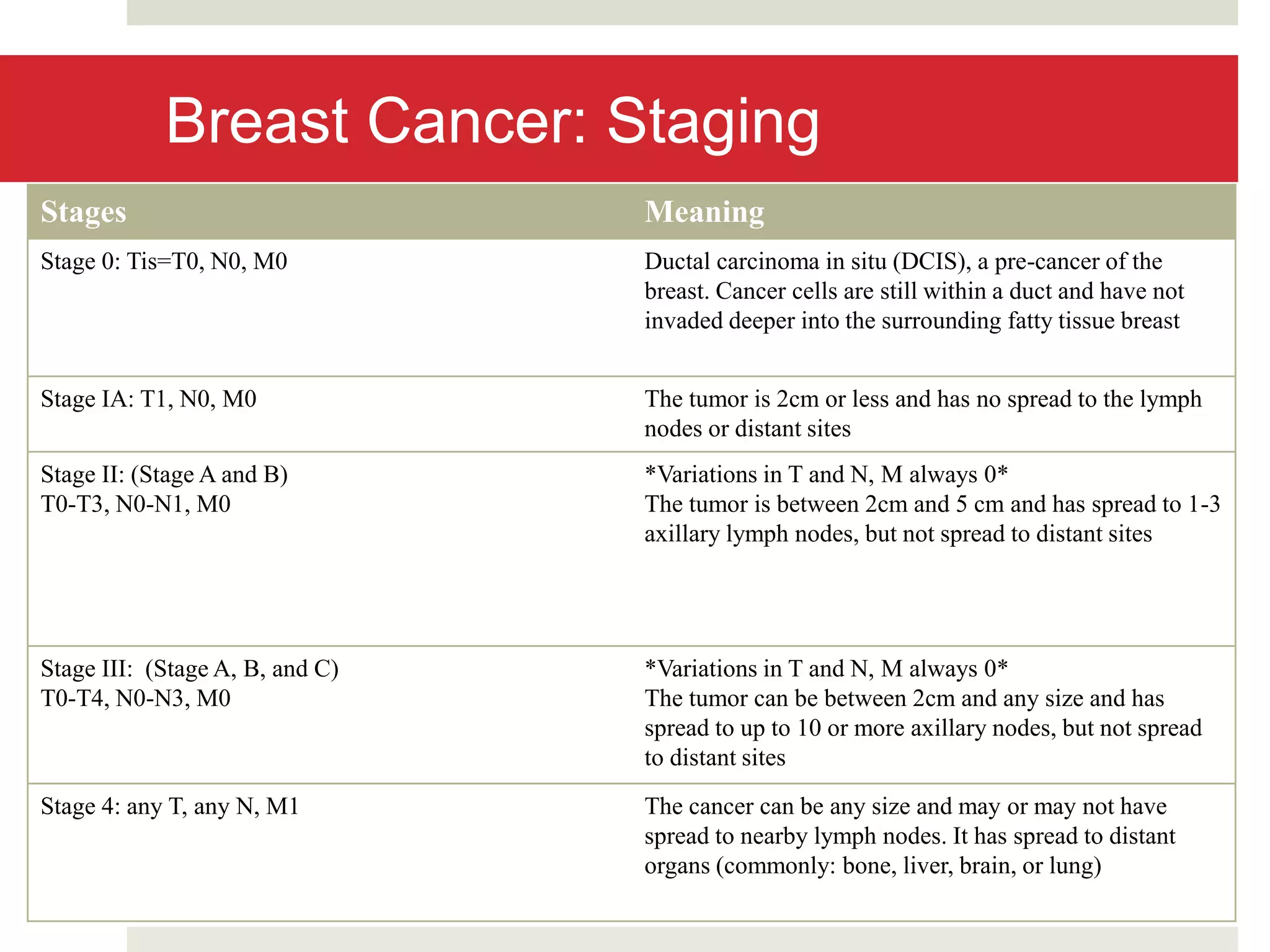Select the '10 or more axillary nodes' line

923,728
